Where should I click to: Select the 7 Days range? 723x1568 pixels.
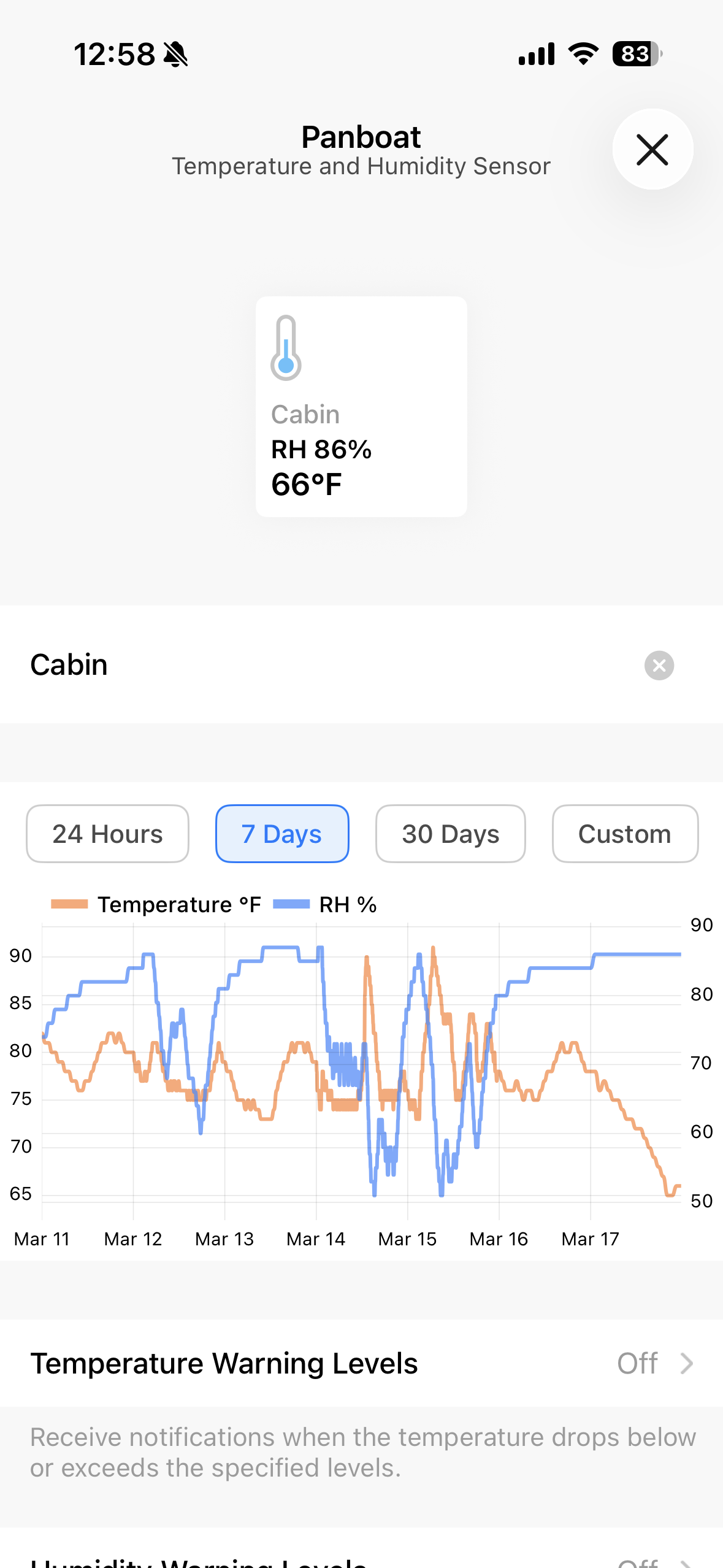282,834
